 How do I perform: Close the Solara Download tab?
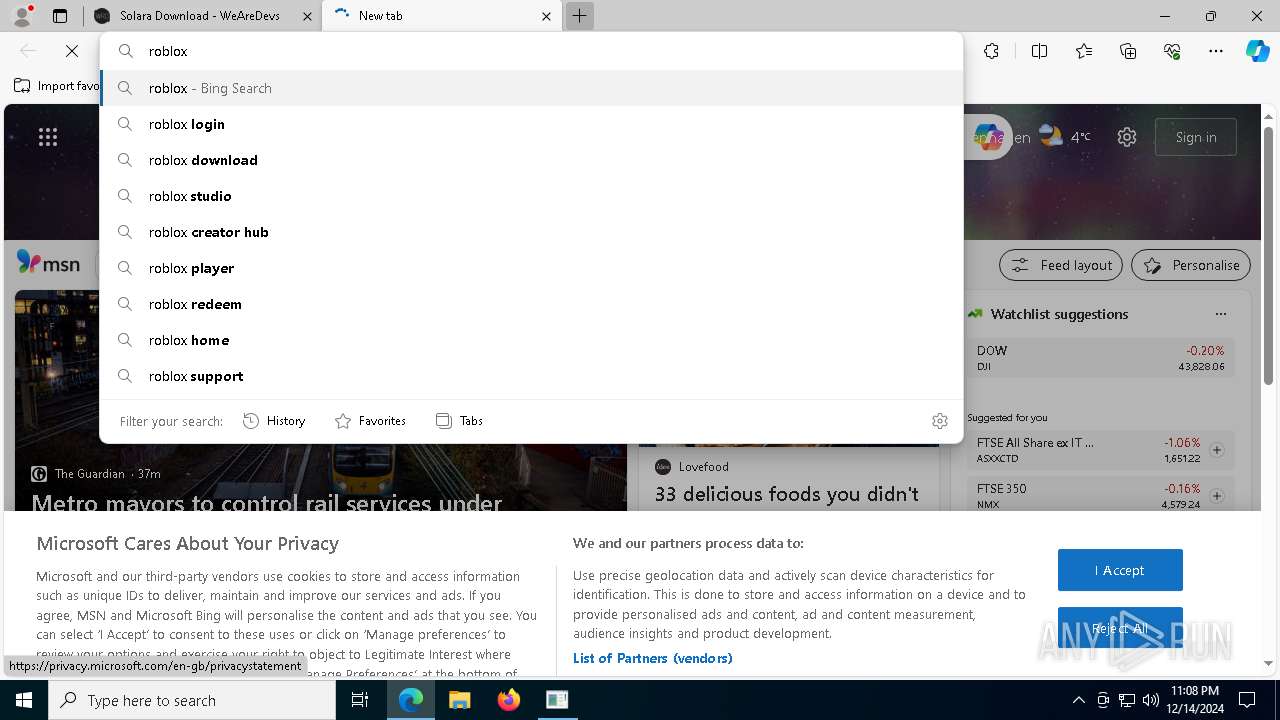pos(307,16)
